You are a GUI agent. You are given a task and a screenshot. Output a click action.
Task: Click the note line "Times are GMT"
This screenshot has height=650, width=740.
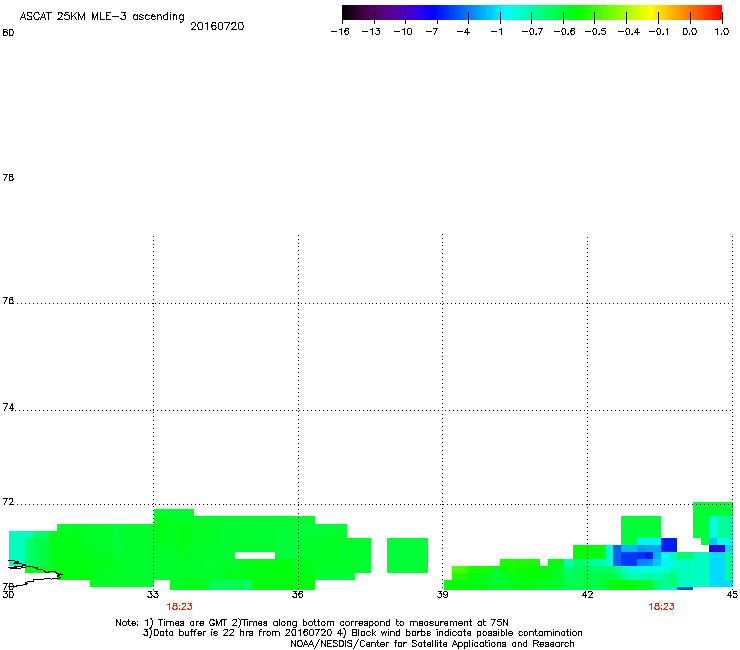pyautogui.click(x=312, y=623)
